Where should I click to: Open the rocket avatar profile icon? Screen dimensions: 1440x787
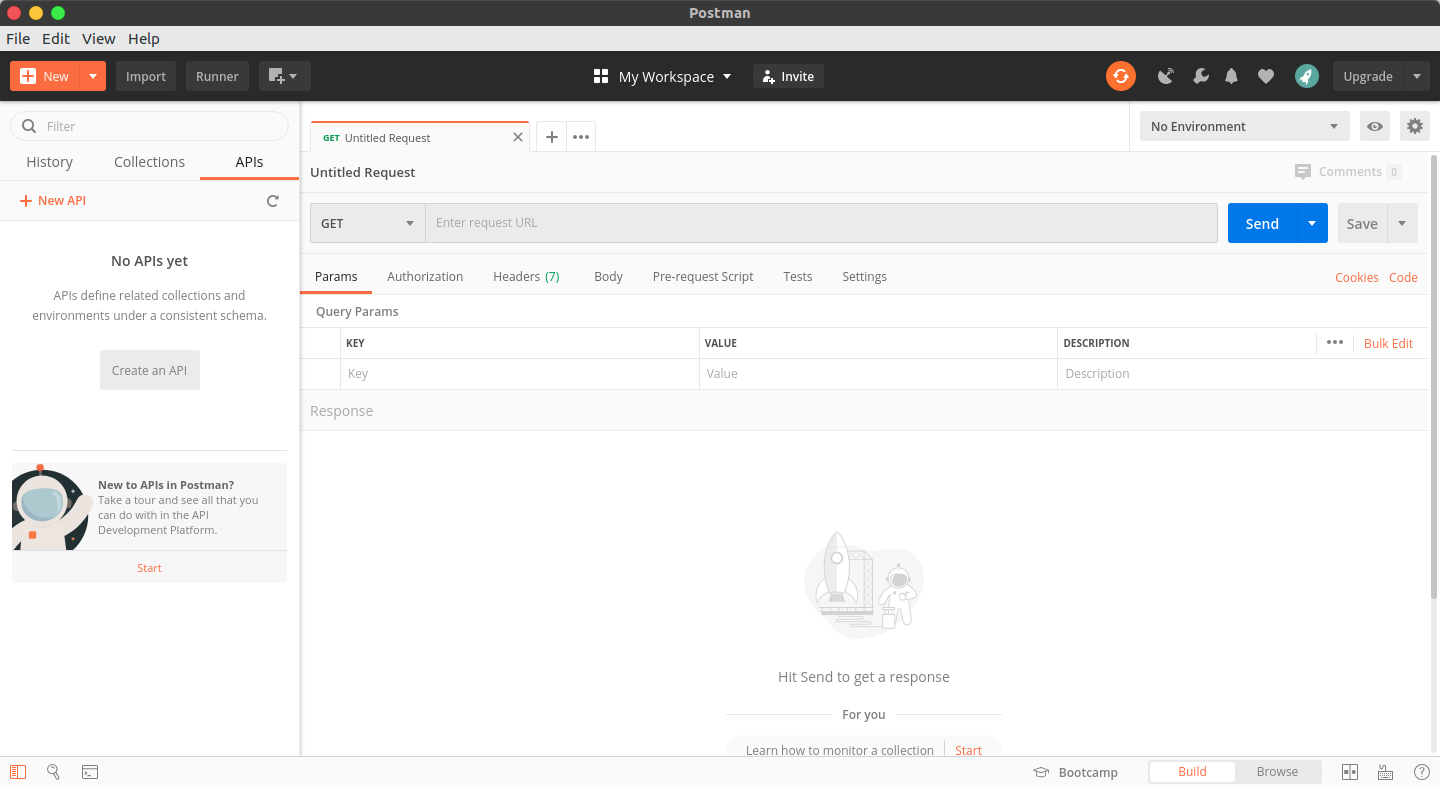tap(1306, 76)
